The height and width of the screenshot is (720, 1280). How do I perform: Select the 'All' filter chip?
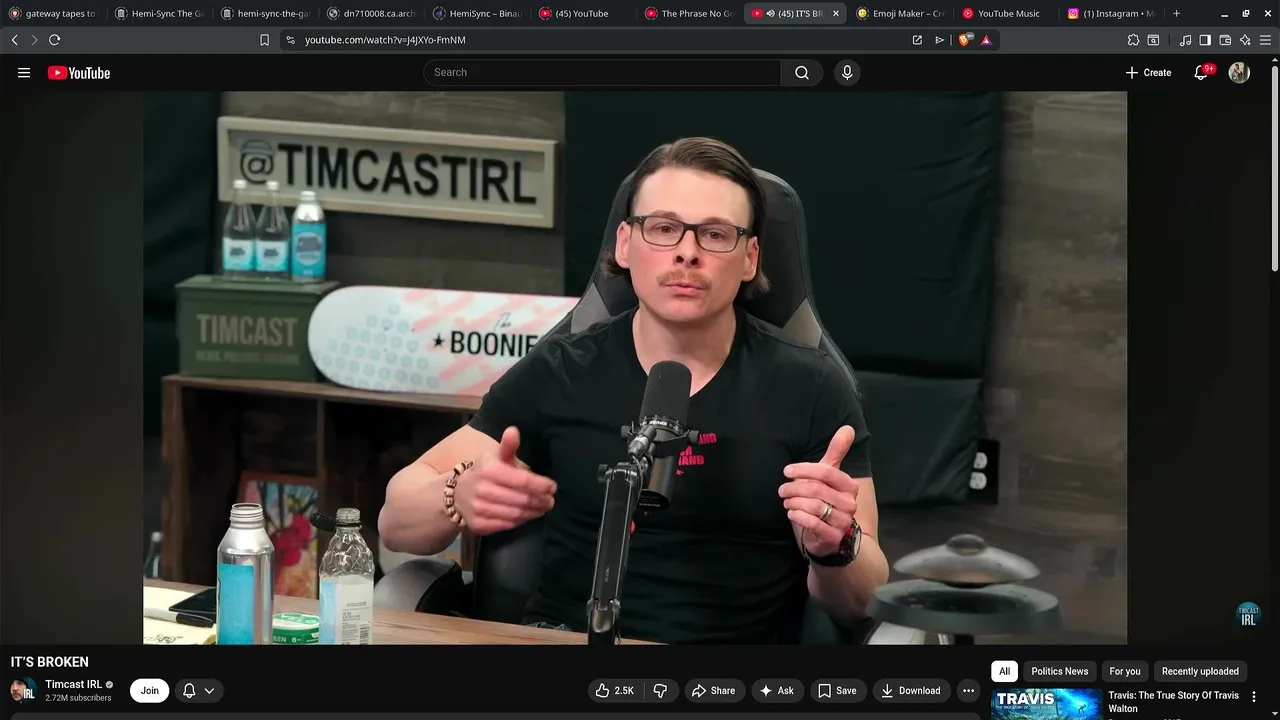point(1004,671)
